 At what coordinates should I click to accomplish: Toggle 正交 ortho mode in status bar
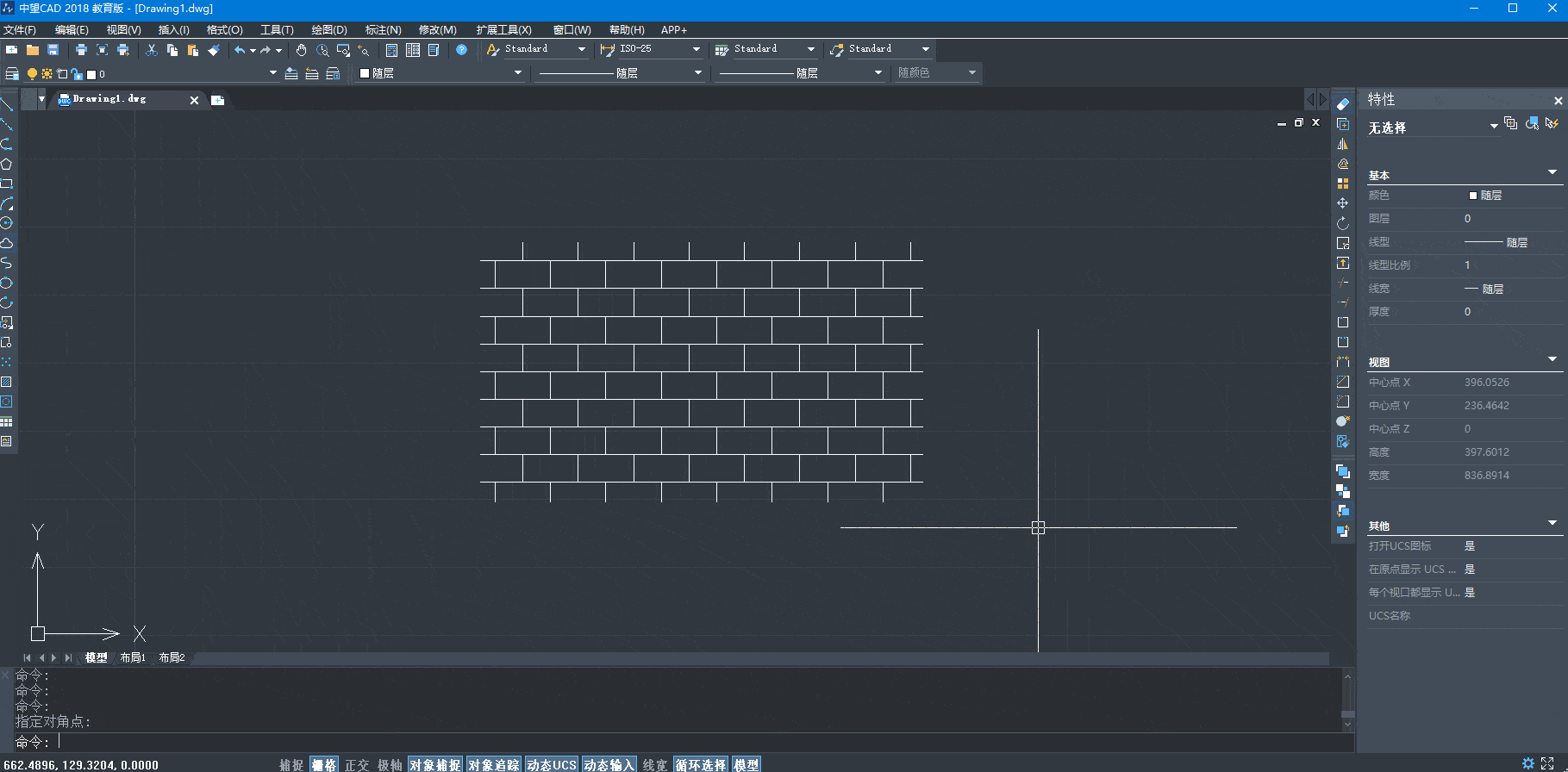[357, 764]
